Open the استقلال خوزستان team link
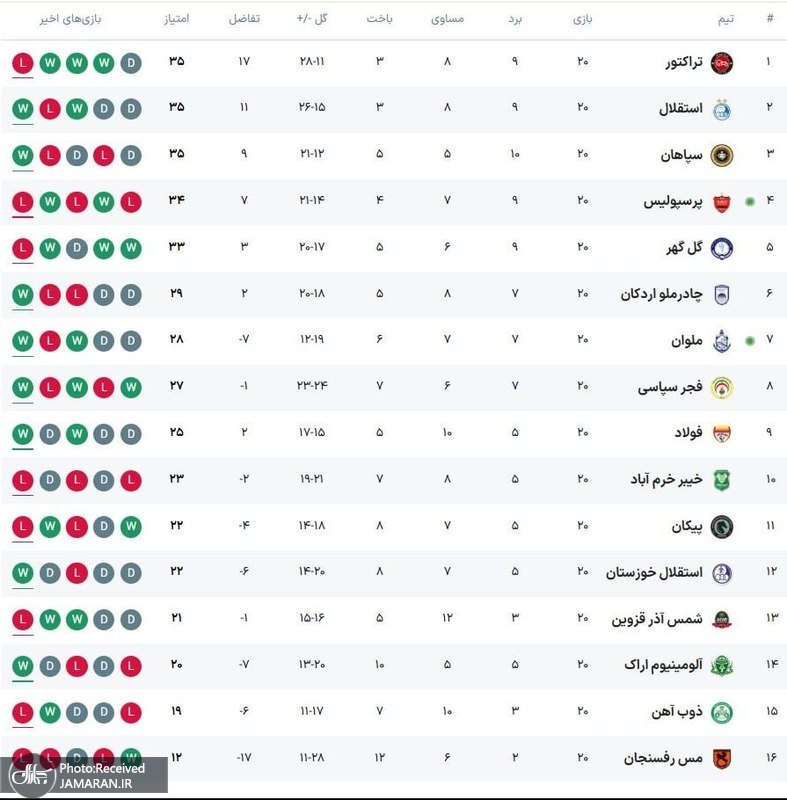 coord(654,572)
